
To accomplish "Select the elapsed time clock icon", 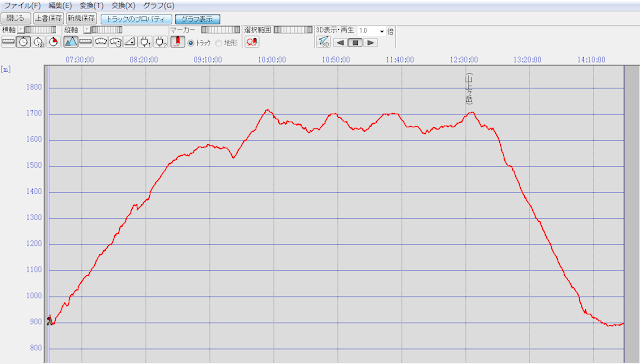I will pos(38,42).
